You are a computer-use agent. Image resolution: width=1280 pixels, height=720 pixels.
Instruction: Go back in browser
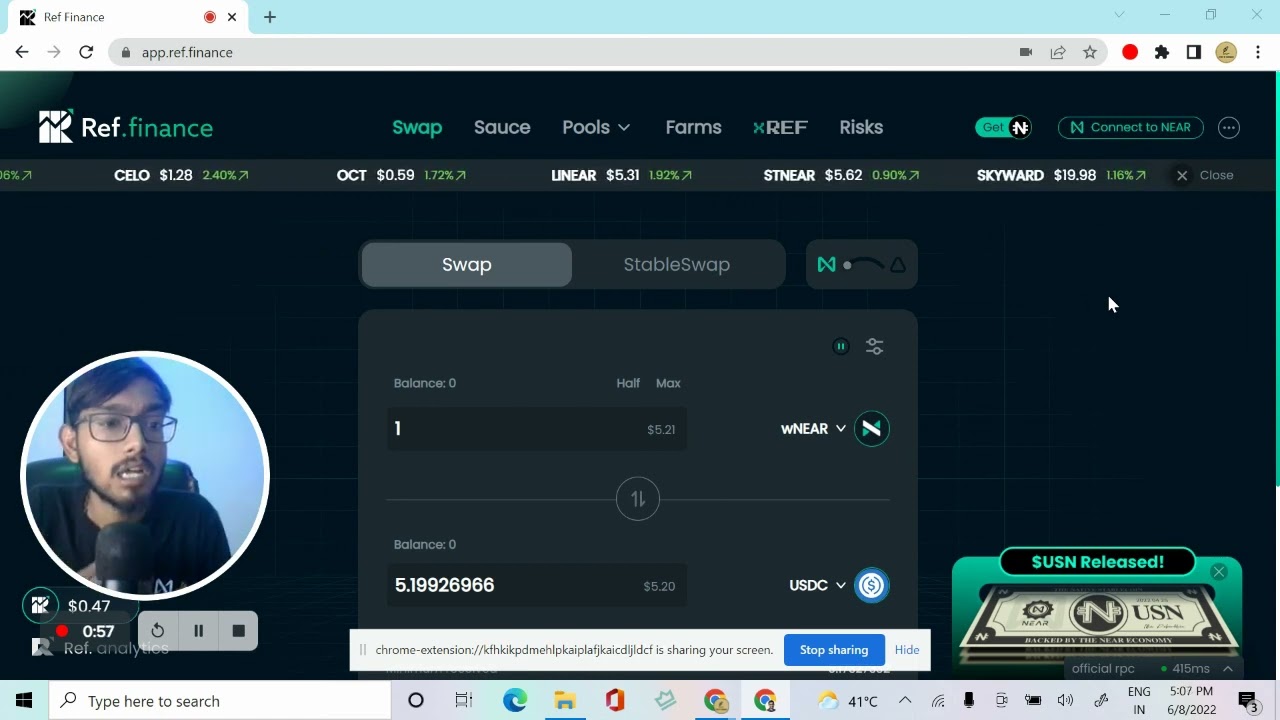22,52
